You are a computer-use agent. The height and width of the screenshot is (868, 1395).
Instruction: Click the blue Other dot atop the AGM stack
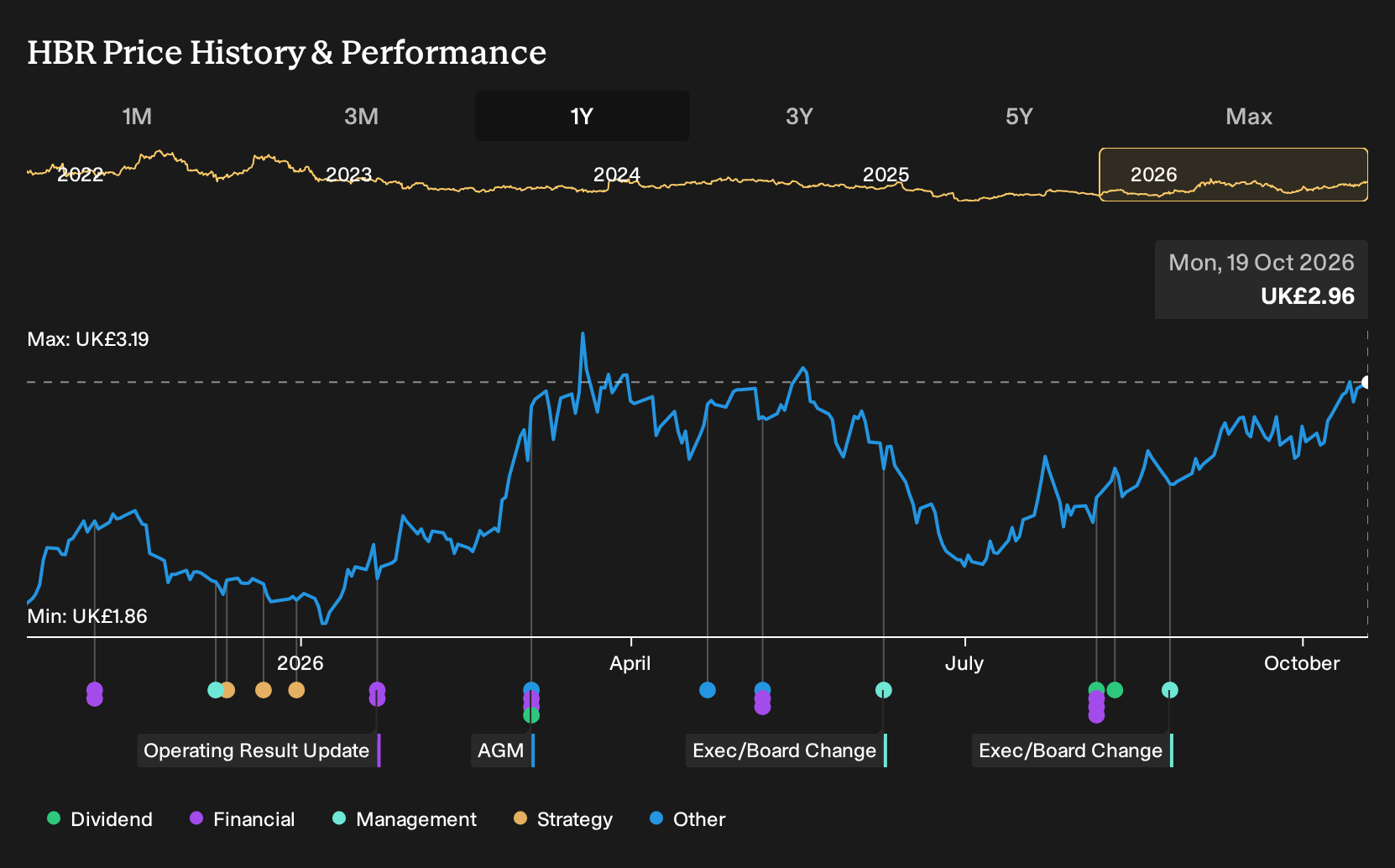pos(531,690)
